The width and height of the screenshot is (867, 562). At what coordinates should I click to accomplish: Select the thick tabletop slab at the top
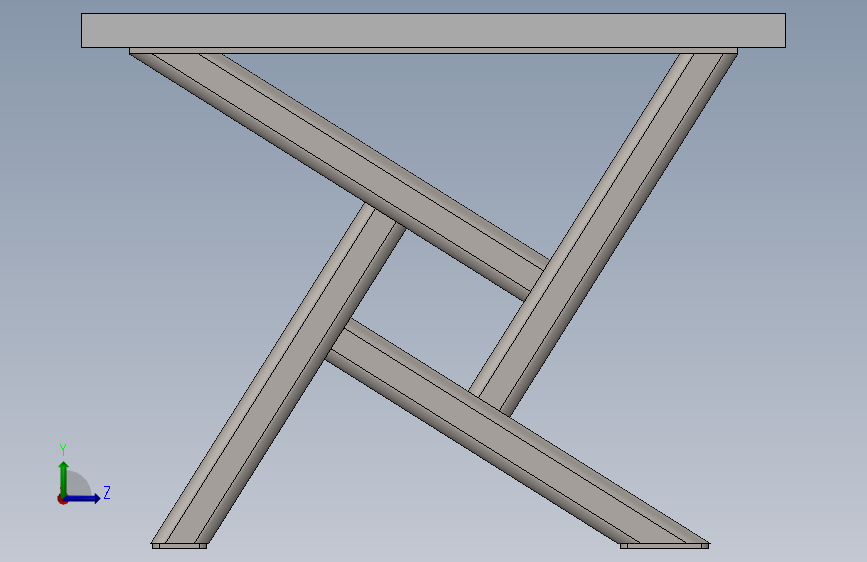coord(433,30)
